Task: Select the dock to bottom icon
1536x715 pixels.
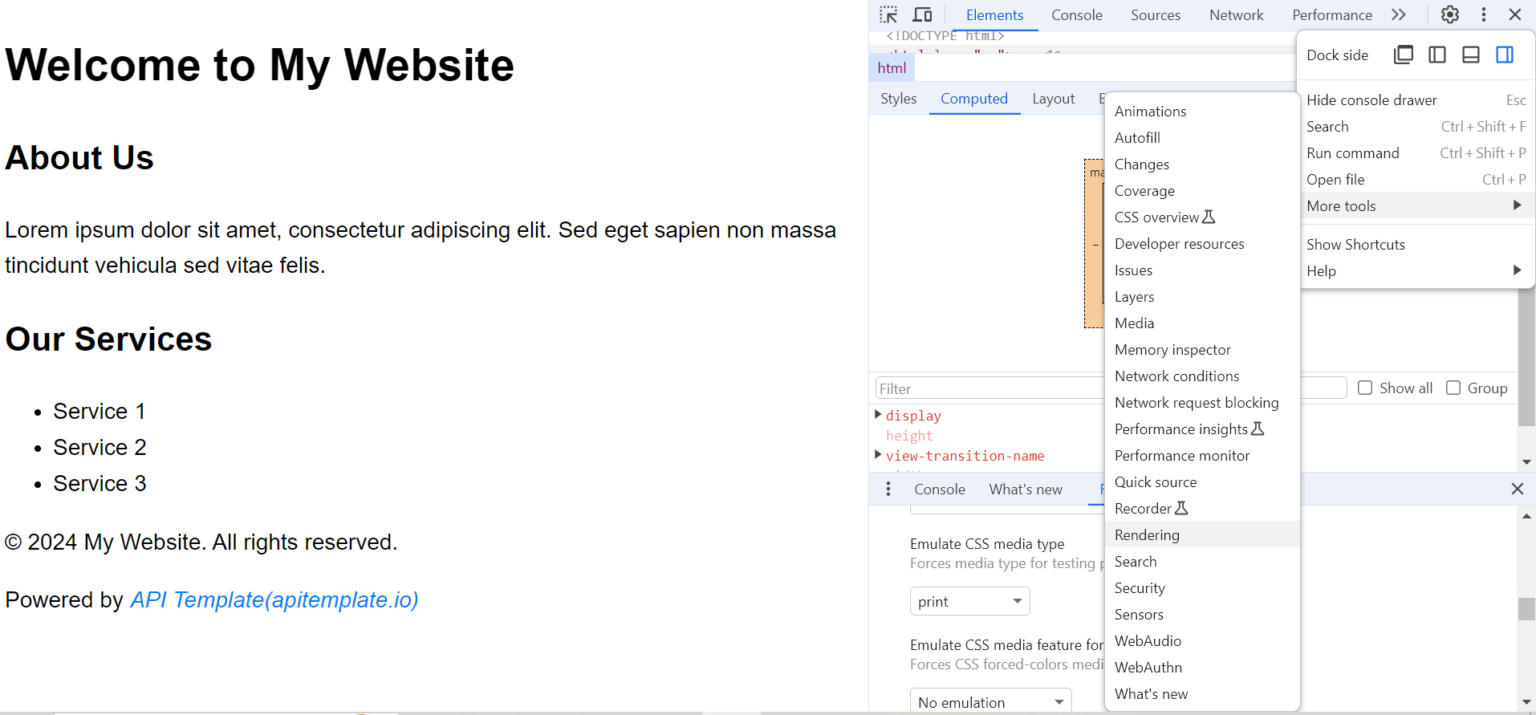Action: tap(1470, 54)
